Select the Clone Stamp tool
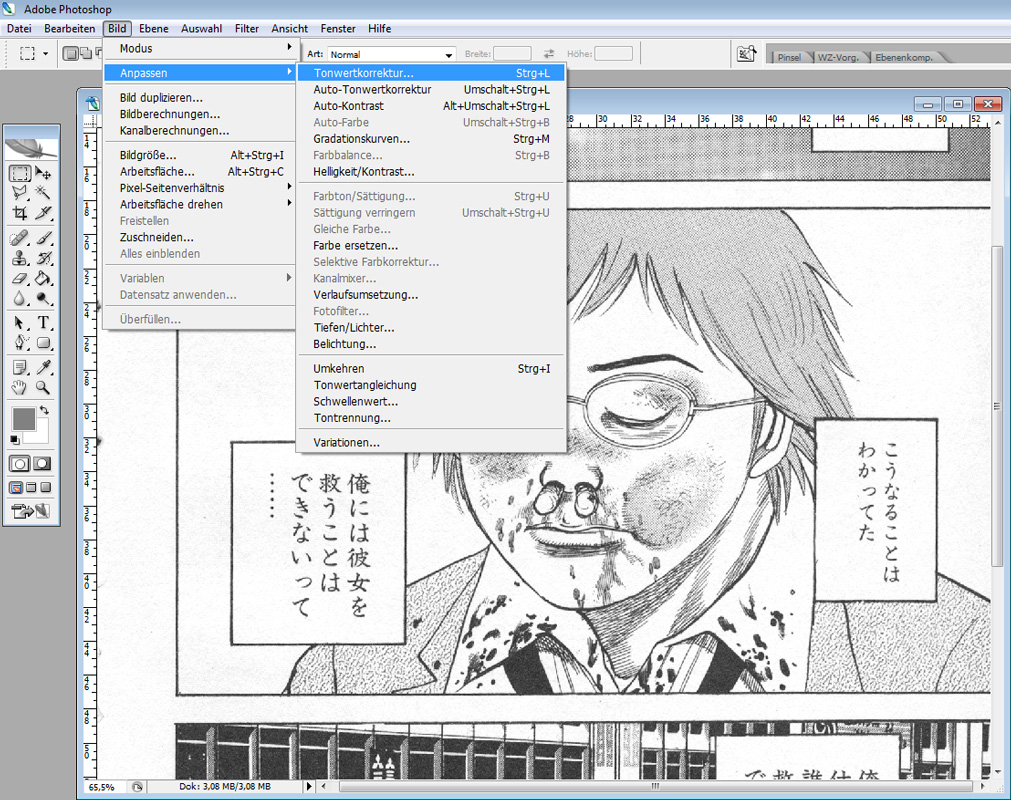The image size is (1011, 800). (x=19, y=258)
